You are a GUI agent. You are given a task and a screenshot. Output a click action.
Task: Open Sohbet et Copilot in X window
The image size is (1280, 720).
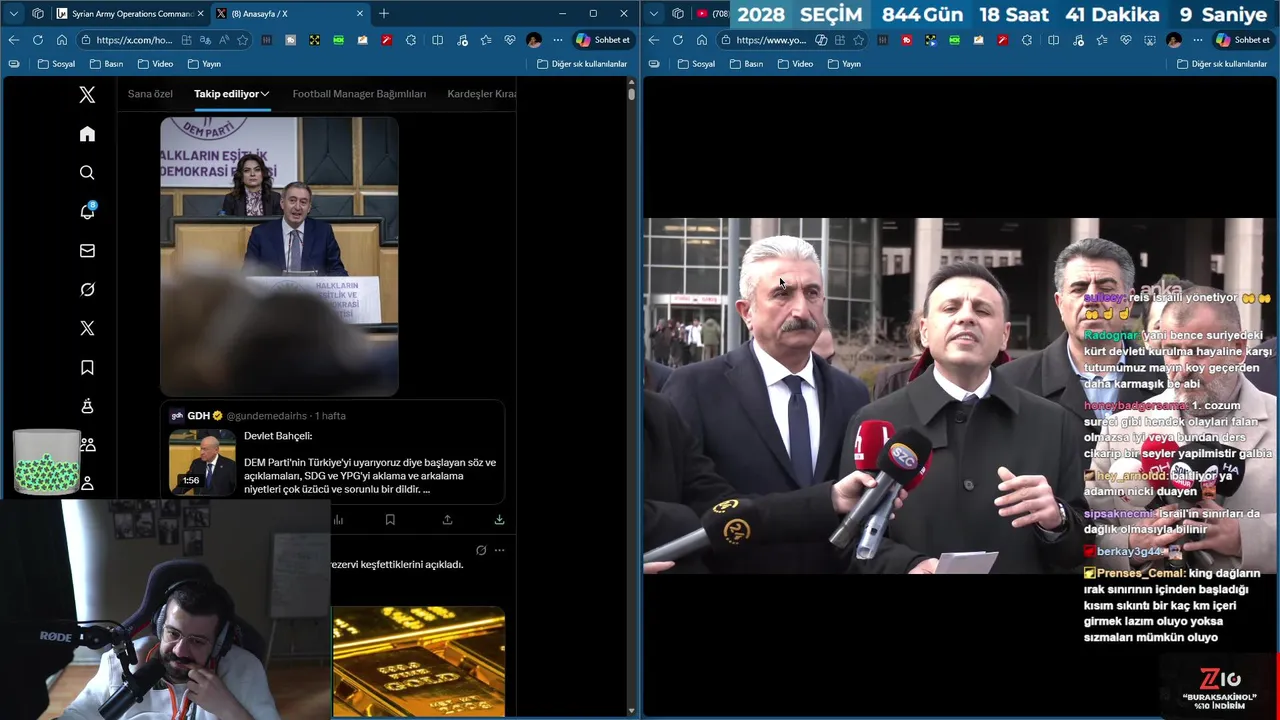[x=602, y=40]
